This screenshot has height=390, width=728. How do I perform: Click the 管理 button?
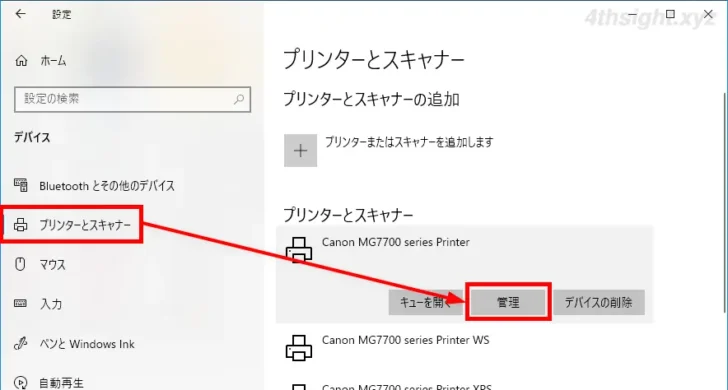(x=508, y=303)
